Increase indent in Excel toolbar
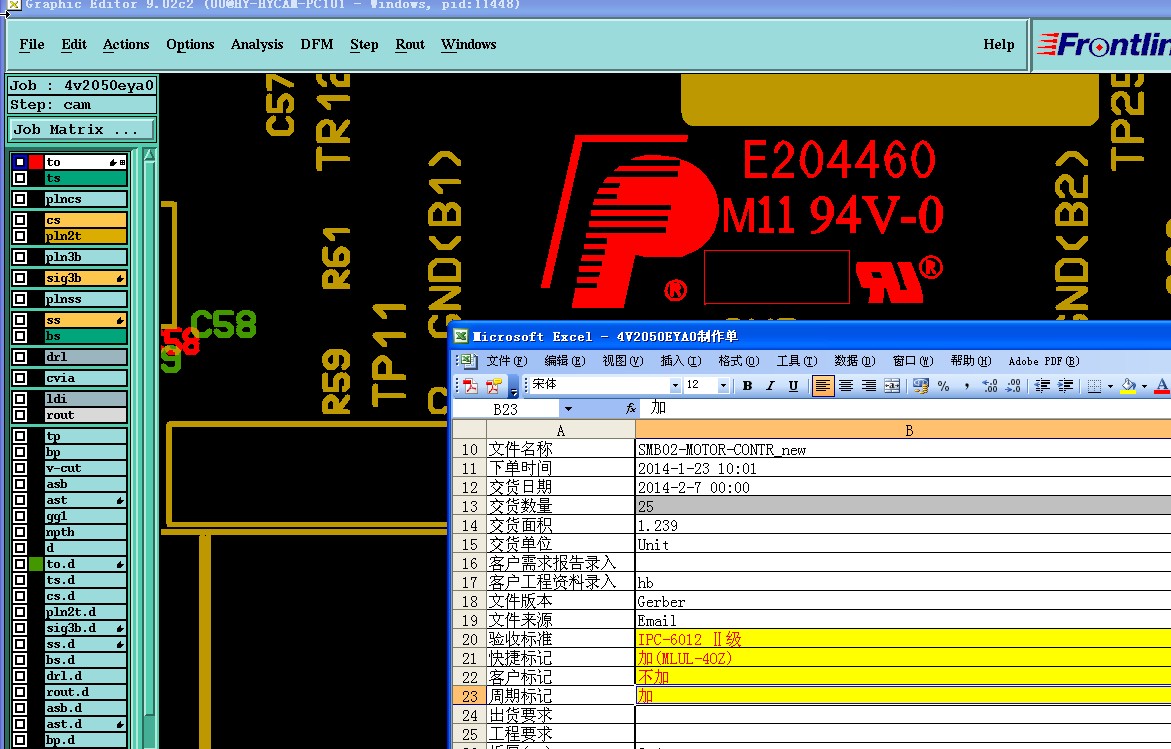 point(1066,385)
